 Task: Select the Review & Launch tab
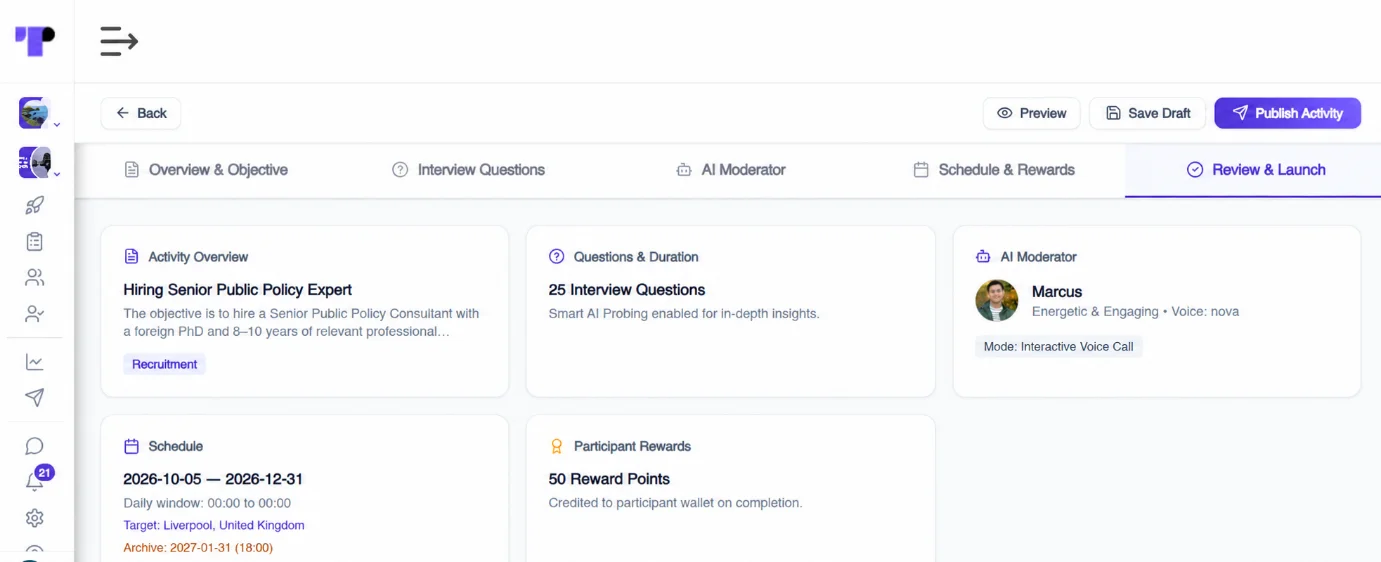1255,170
